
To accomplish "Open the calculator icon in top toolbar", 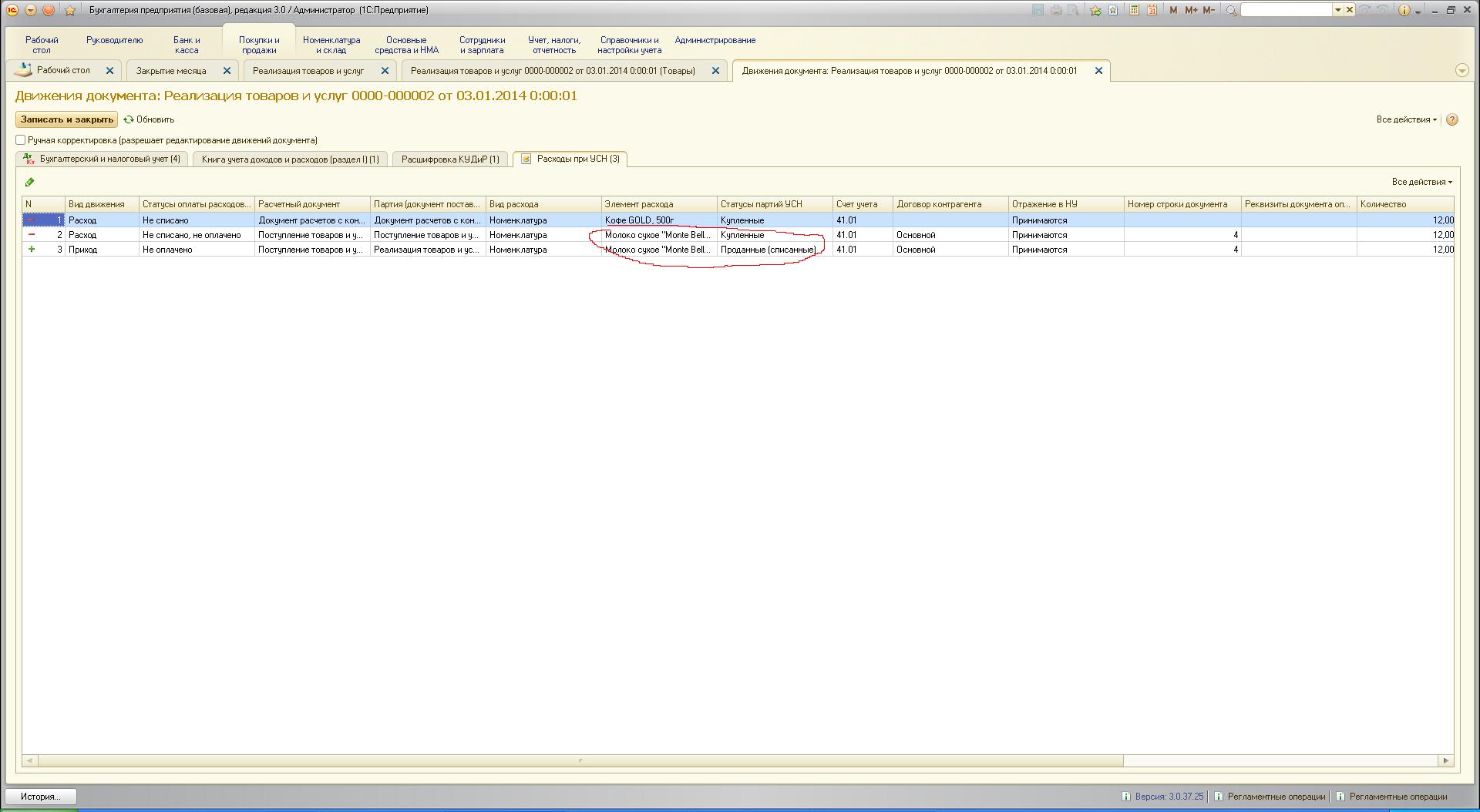I will (1134, 10).
